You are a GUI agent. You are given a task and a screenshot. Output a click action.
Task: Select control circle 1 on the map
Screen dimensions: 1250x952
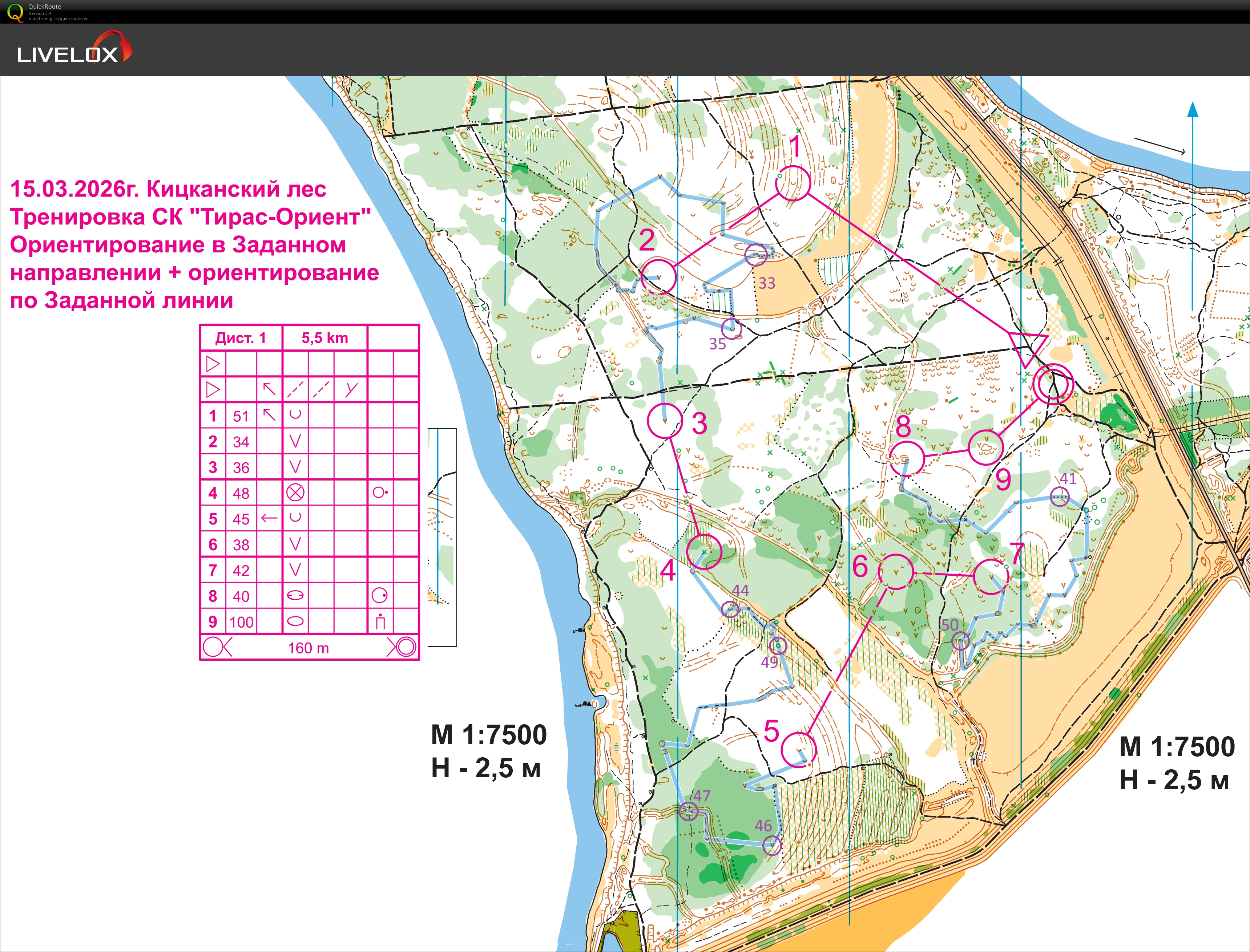pos(793,183)
